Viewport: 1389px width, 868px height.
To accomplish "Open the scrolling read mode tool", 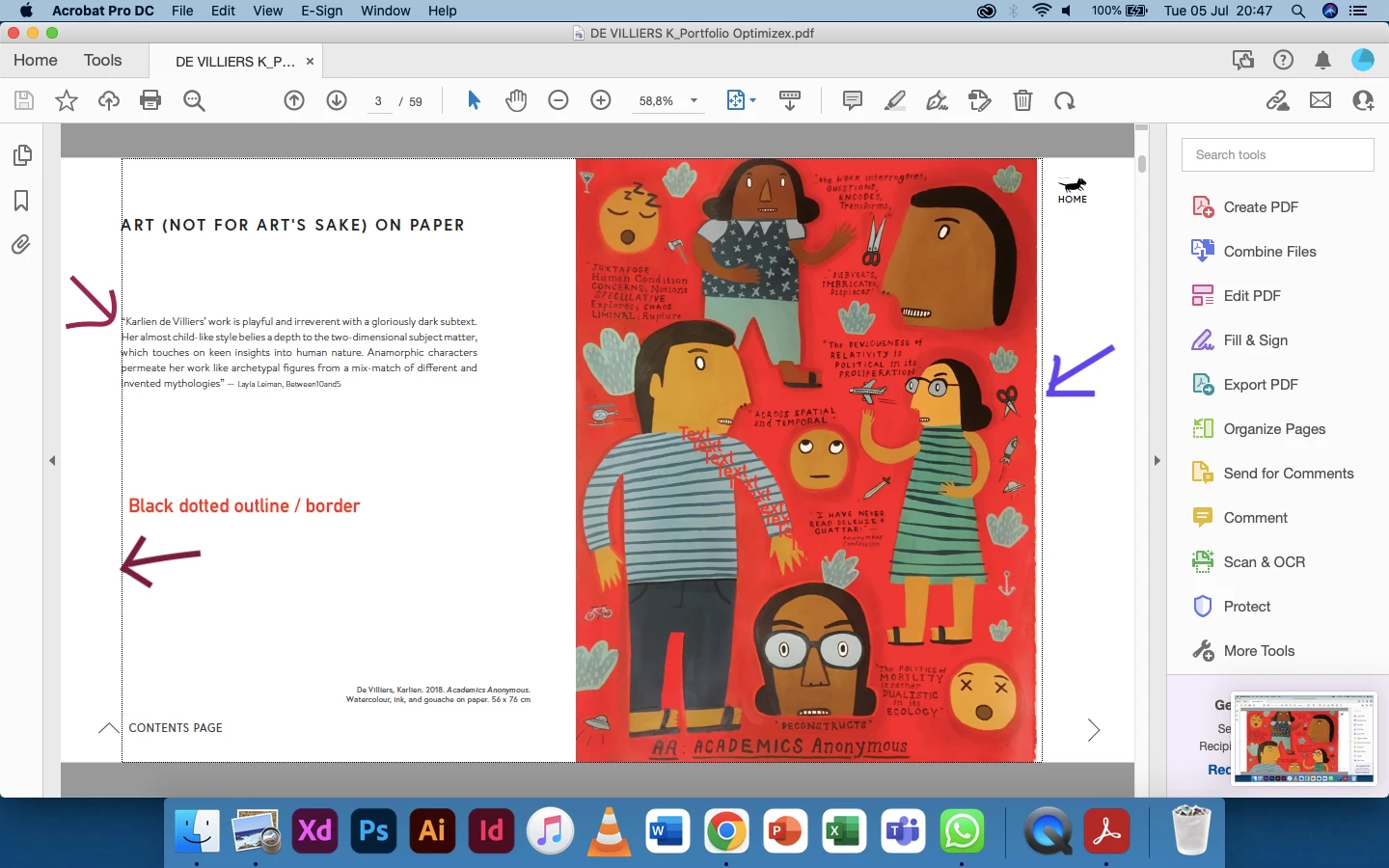I will click(790, 100).
